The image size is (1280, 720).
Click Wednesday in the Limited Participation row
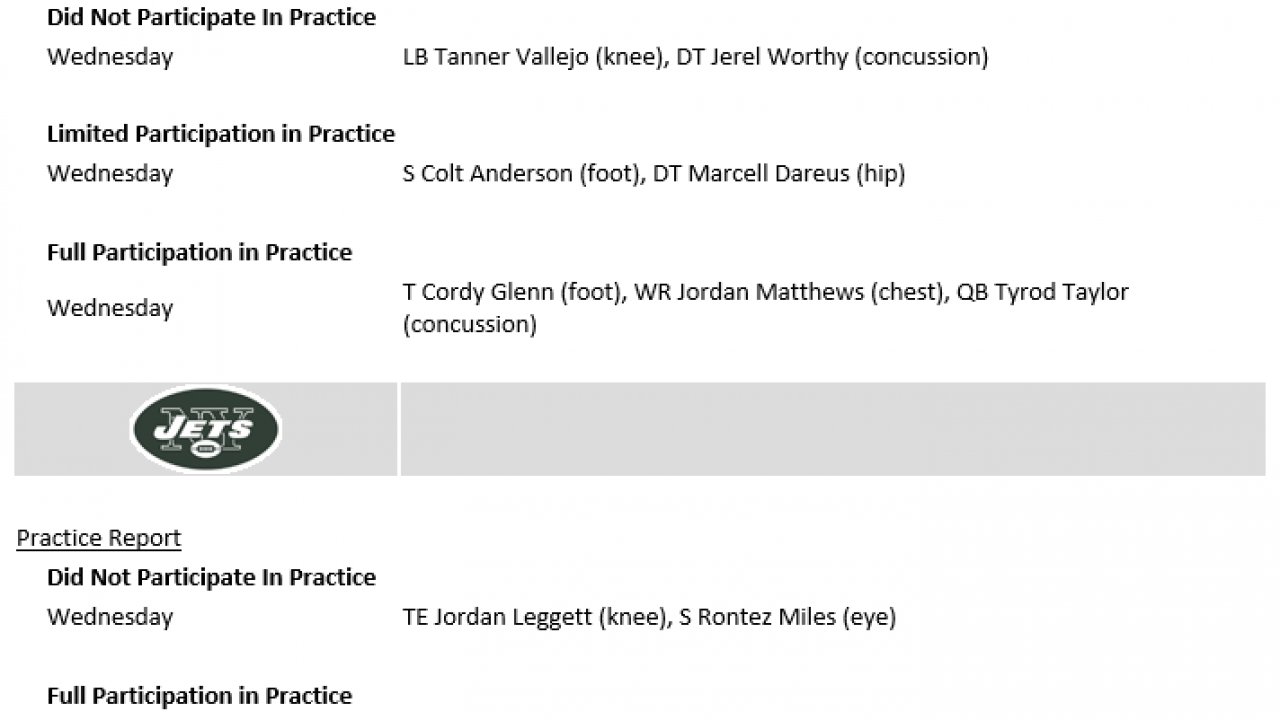pyautogui.click(x=110, y=174)
